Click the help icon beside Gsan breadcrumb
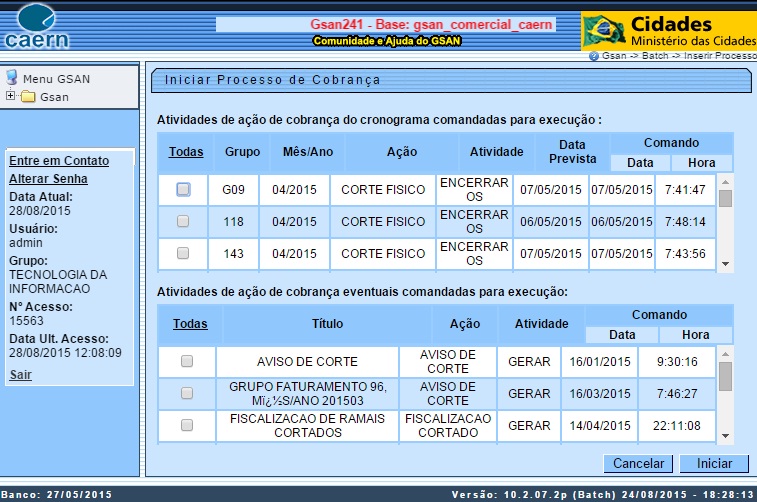The width and height of the screenshot is (757, 502). point(594,57)
